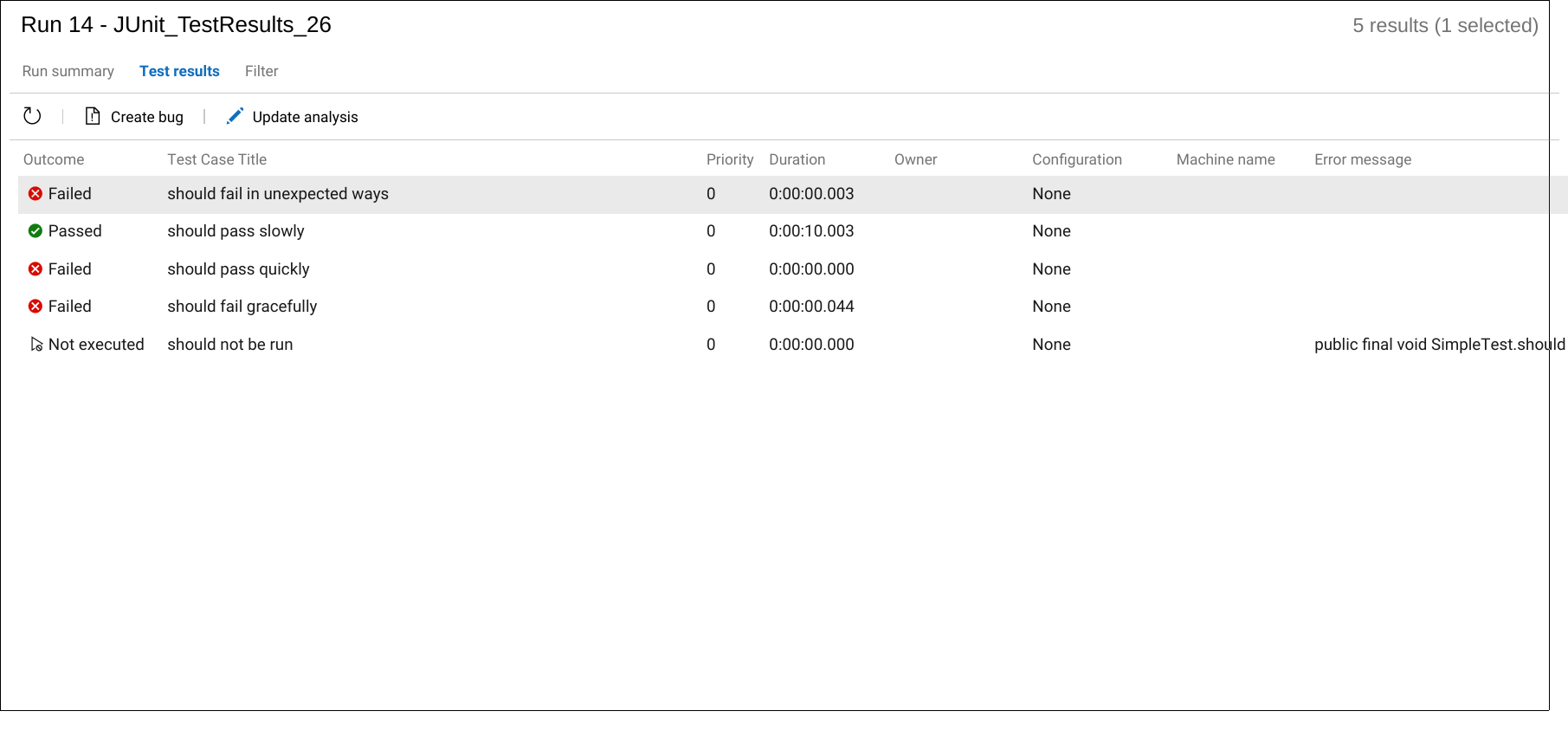Click the Error message column header
Image resolution: width=1568 pixels, height=737 pixels.
click(x=1363, y=159)
